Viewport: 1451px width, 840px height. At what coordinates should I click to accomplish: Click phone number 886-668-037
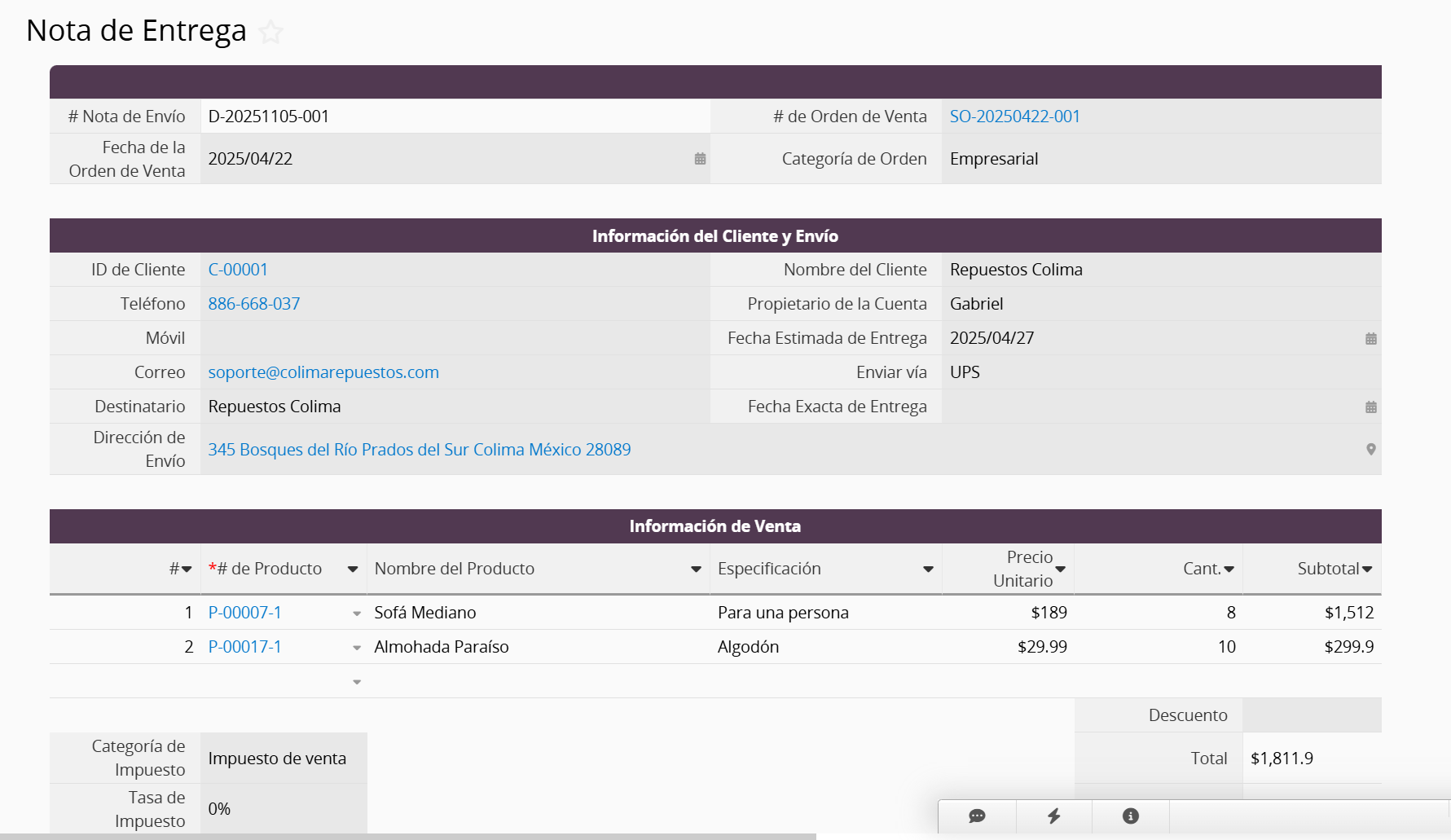pos(254,304)
